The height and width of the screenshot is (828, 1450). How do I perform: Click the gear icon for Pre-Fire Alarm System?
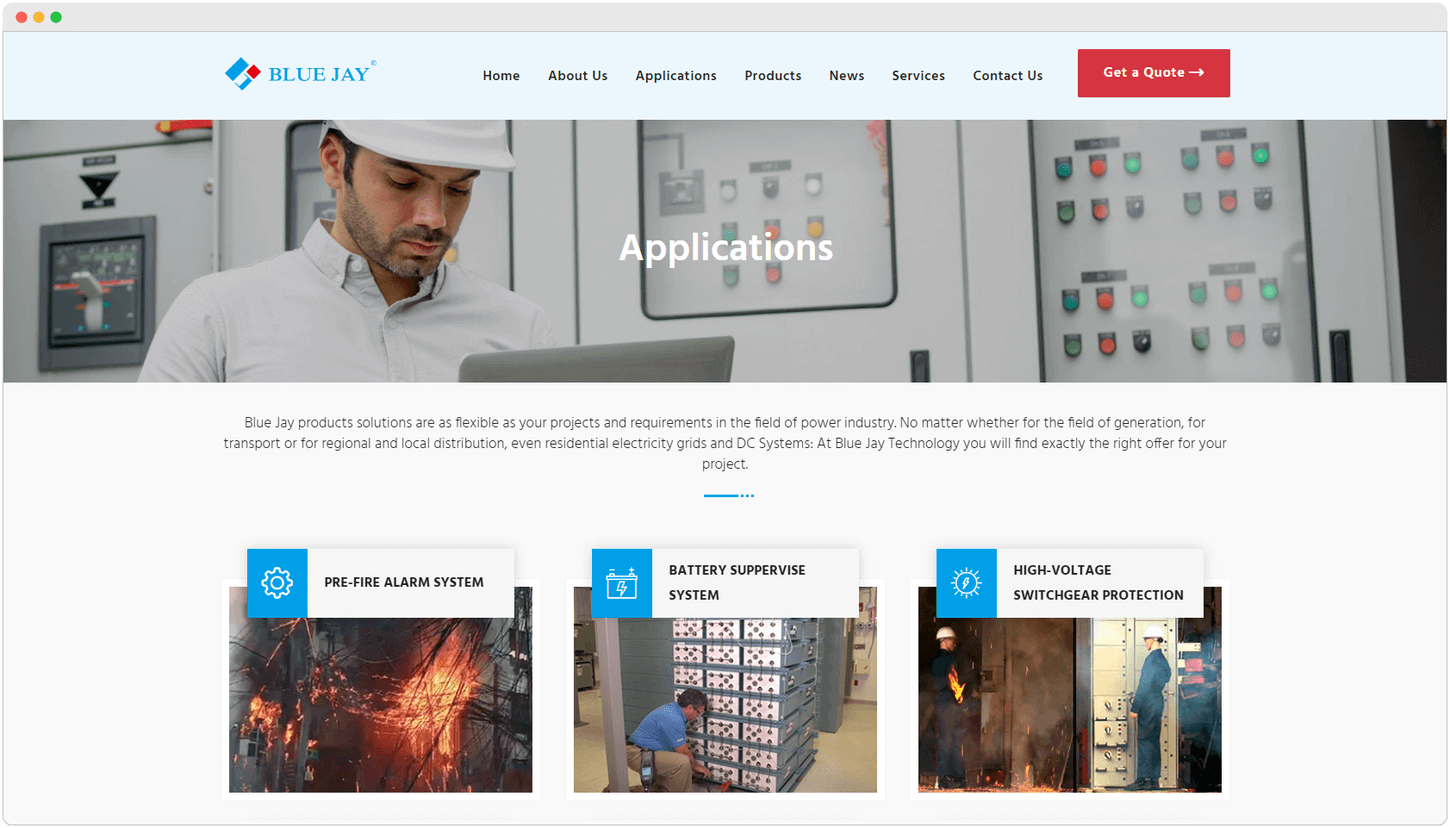277,583
